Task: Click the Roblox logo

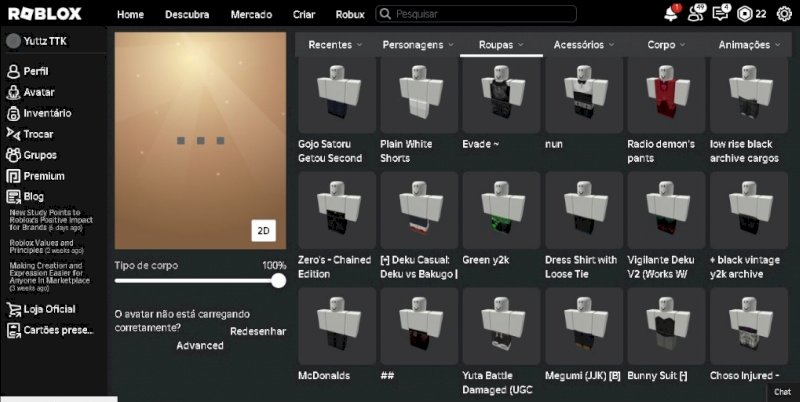Action: [x=44, y=14]
